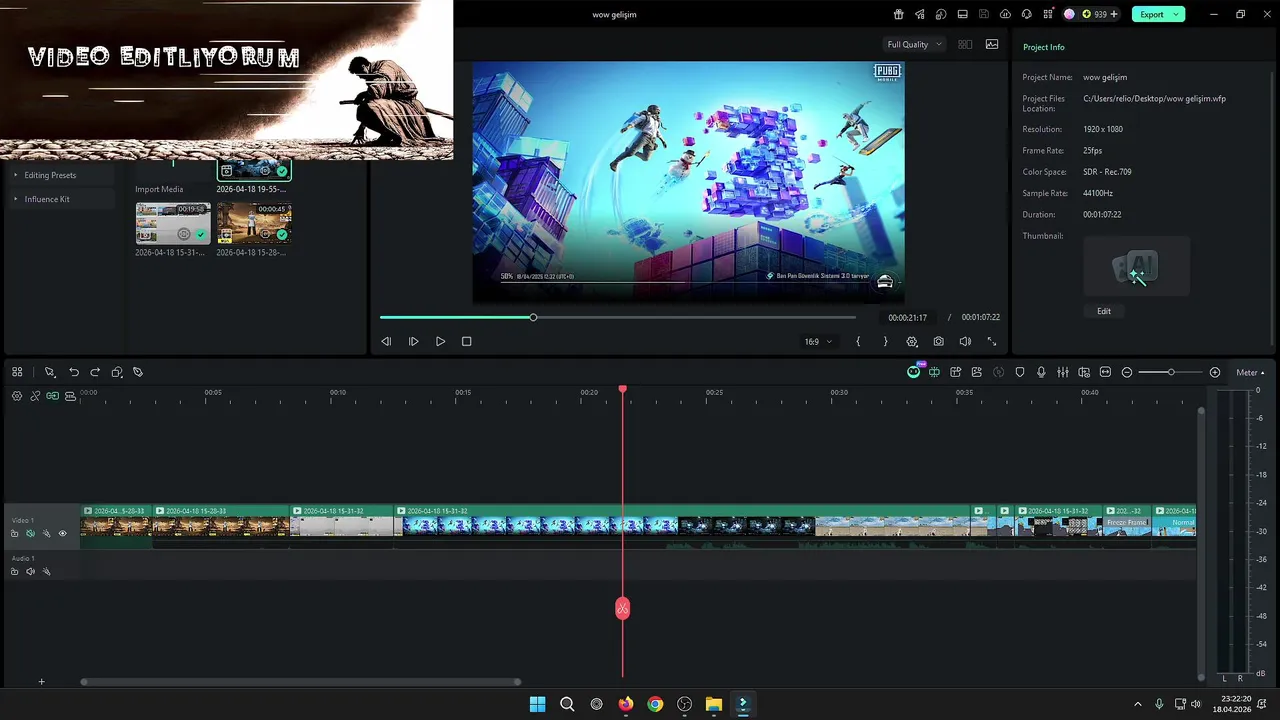Click the AI thumbnail placeholder
The height and width of the screenshot is (720, 1280).
pos(1136,266)
